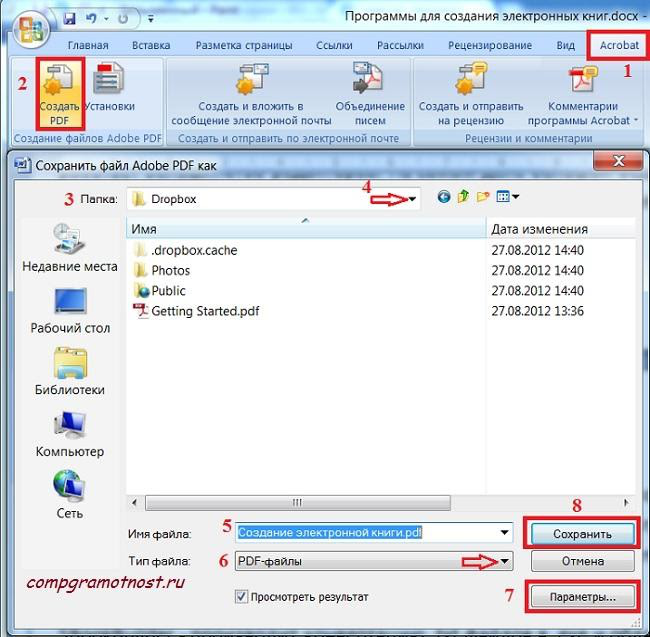Toggle the Просмотреть результат checkbox
This screenshot has width=650, height=637.
[241, 597]
